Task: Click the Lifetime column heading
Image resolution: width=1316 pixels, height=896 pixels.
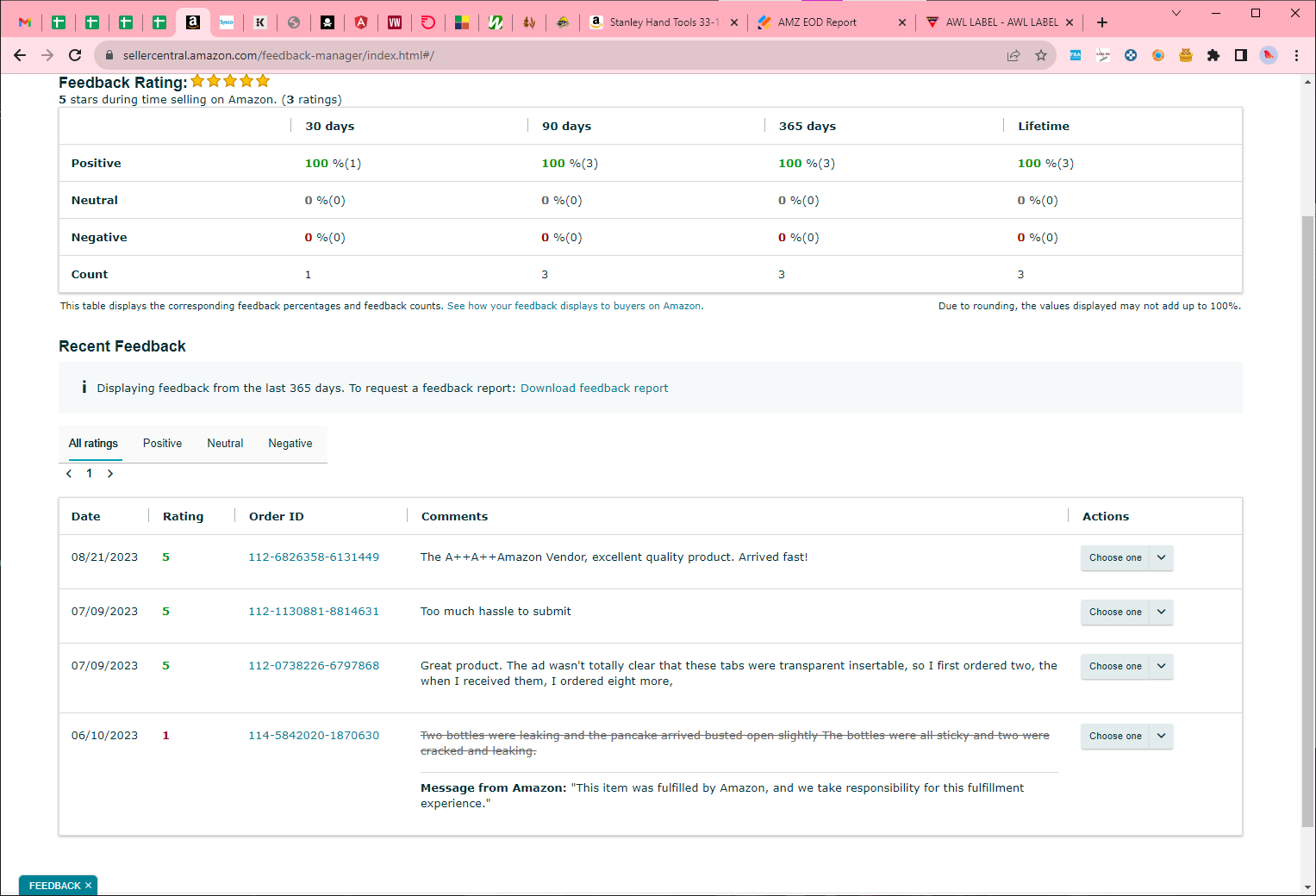Action: click(x=1044, y=126)
